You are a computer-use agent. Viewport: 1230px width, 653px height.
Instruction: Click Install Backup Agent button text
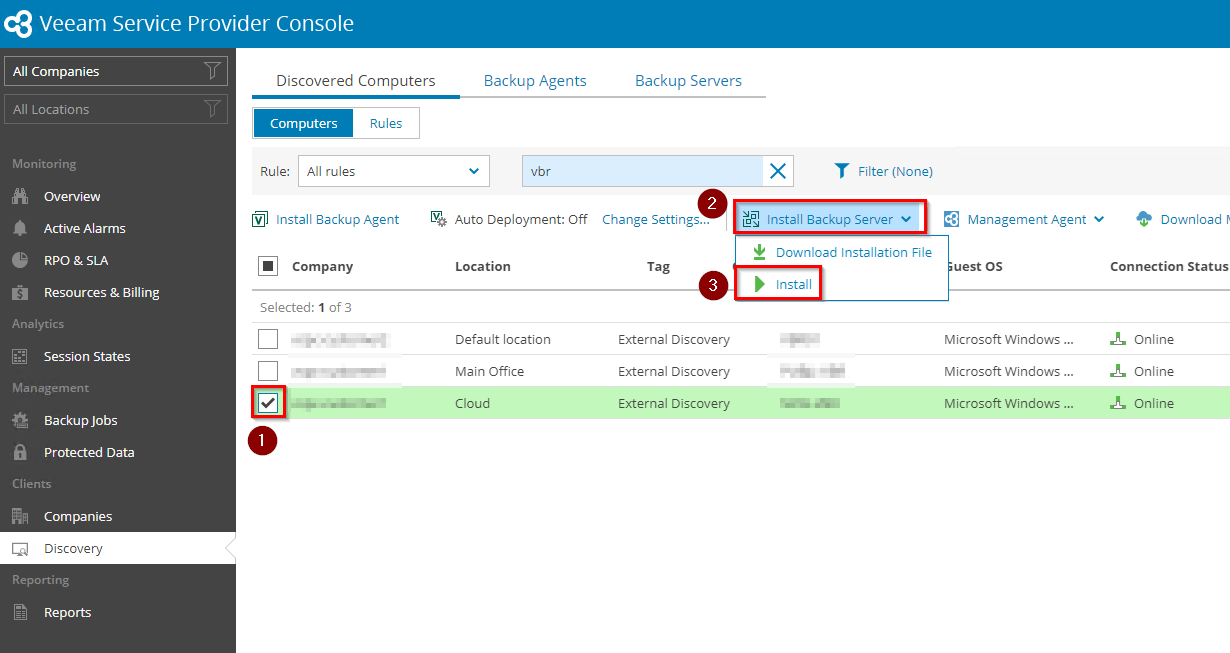[x=337, y=219]
